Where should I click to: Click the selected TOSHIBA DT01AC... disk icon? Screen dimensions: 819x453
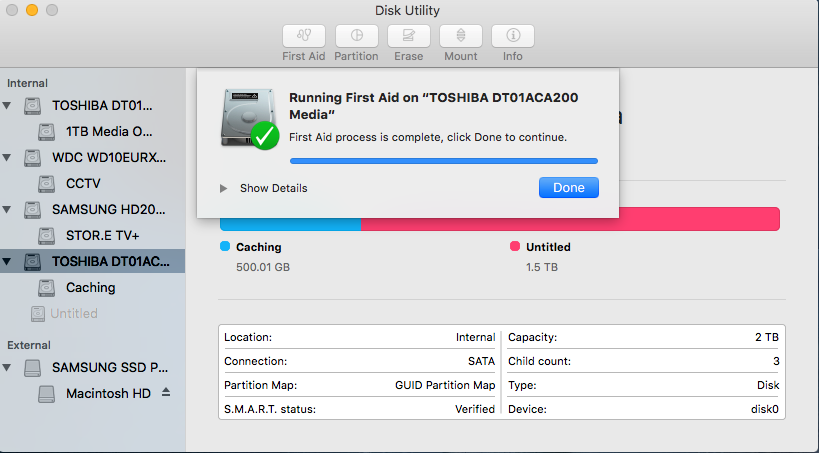[32, 261]
